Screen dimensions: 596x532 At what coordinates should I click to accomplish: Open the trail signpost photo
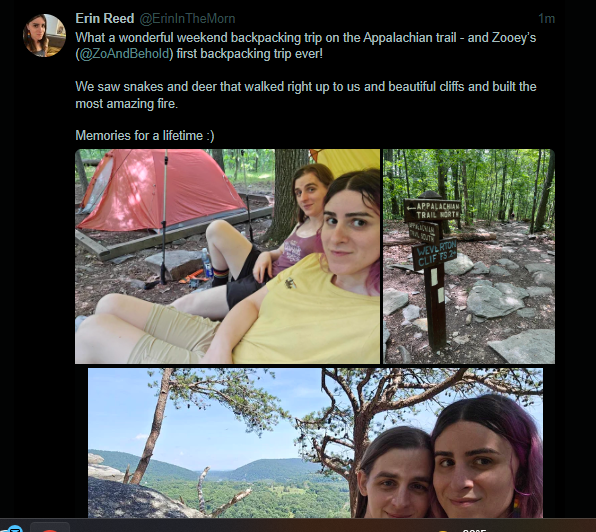pos(469,256)
